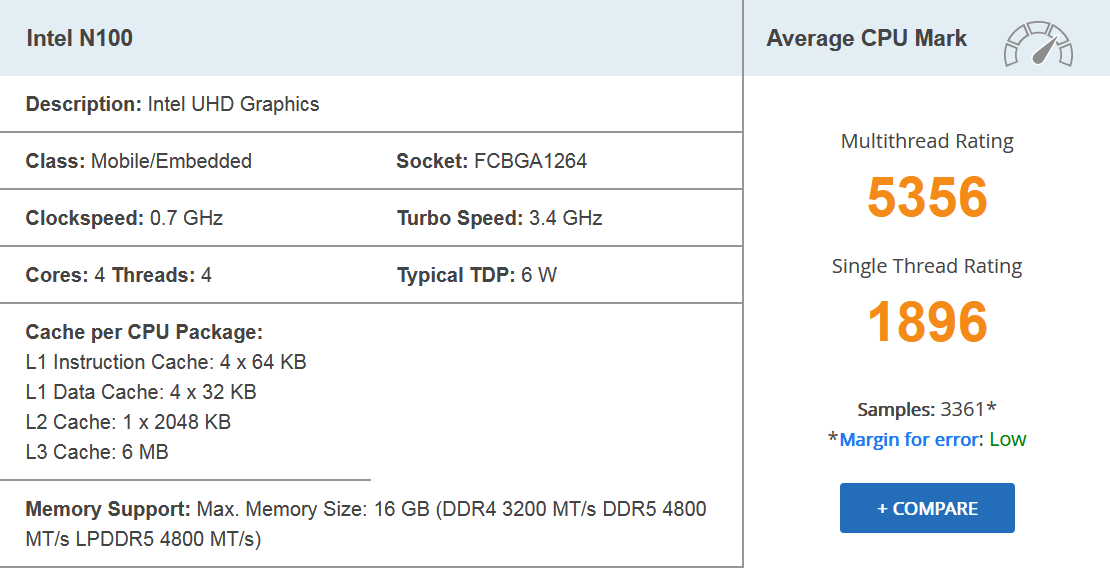Click the L2 Cache 1 x 2048 KB line

[128, 422]
